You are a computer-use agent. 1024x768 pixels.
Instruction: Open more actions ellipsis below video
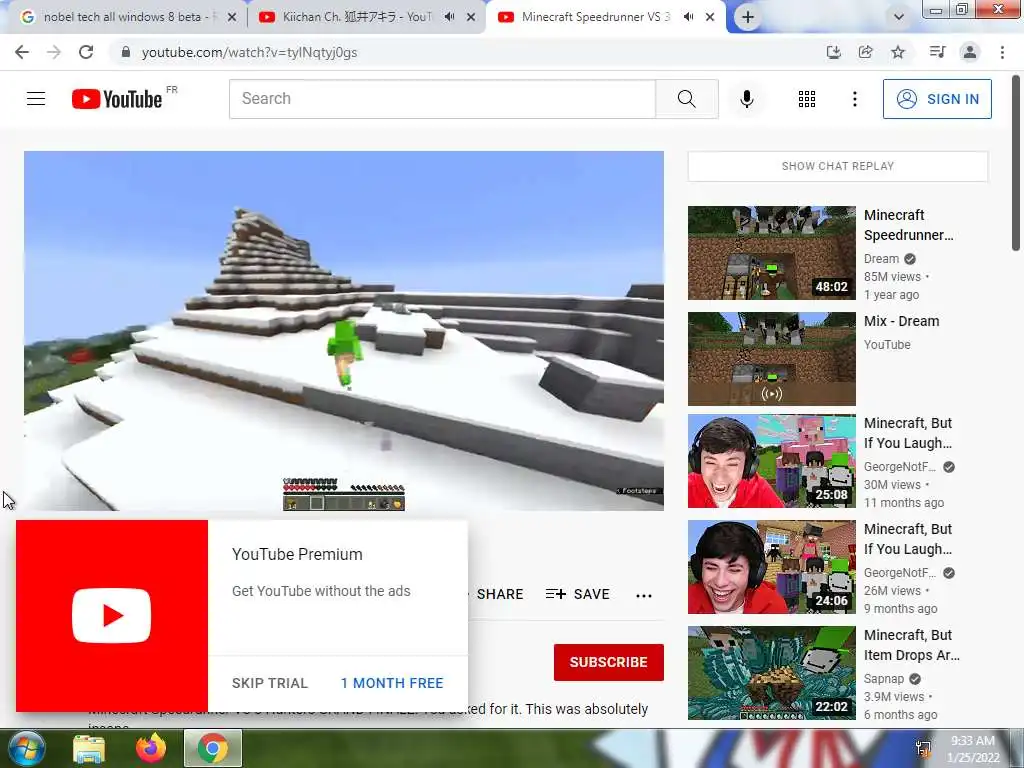pos(643,595)
